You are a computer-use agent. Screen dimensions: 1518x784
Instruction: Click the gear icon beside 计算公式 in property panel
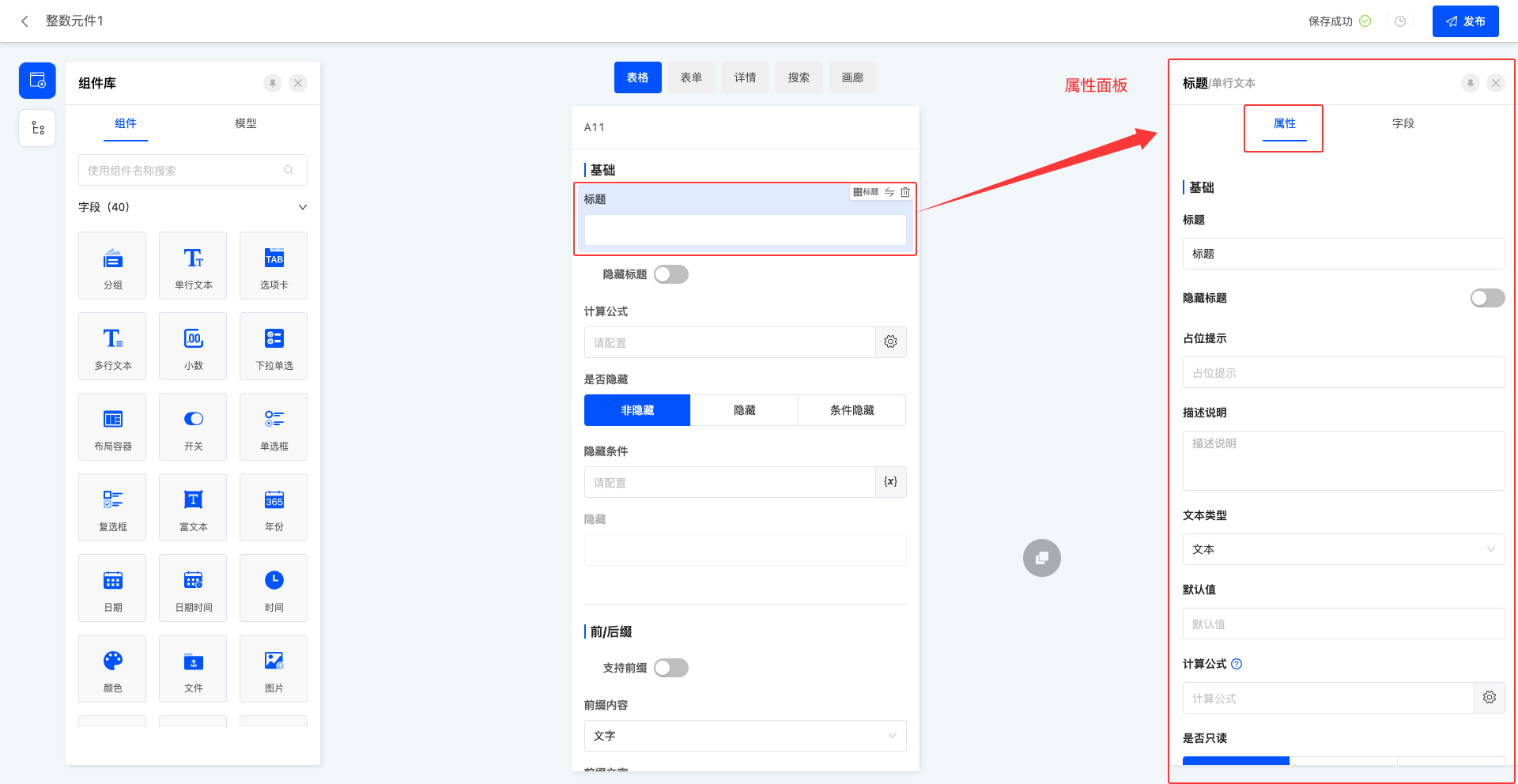tap(1489, 698)
